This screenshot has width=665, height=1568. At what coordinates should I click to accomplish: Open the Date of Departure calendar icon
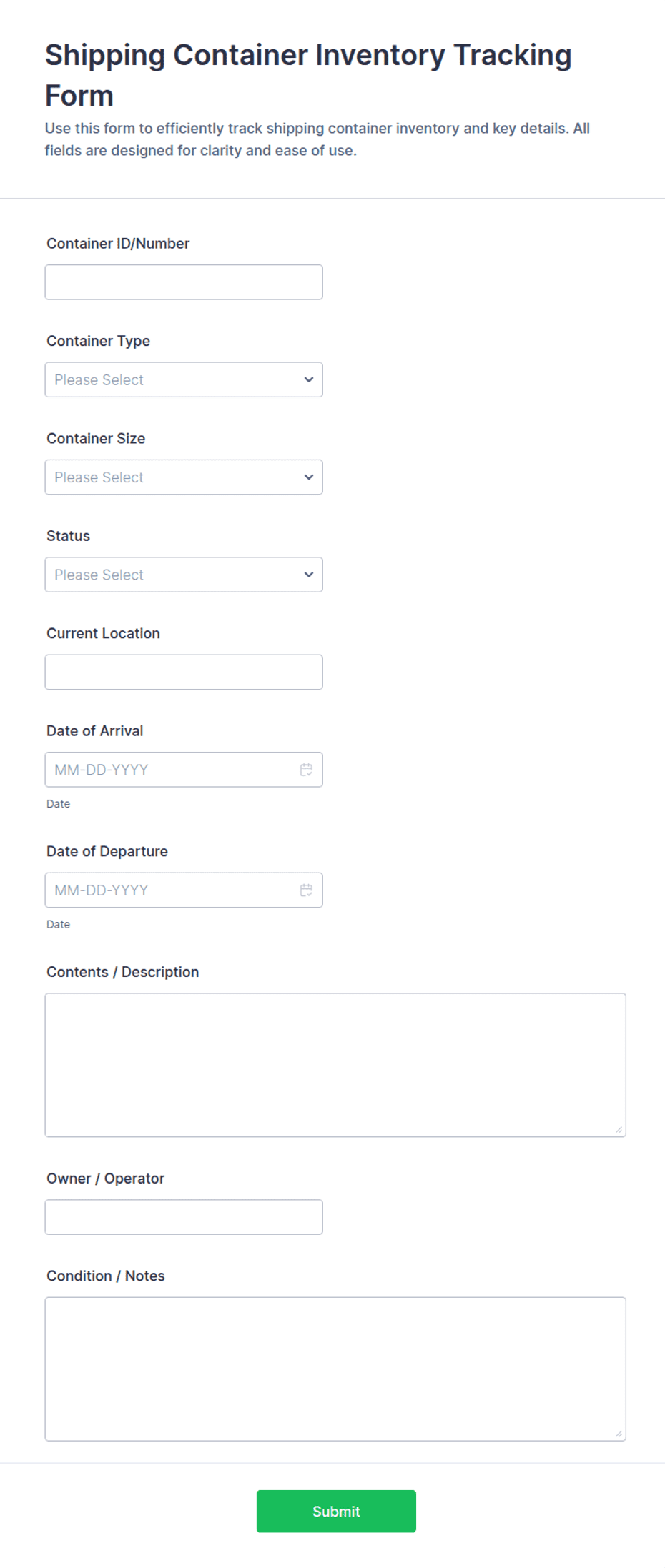(306, 890)
